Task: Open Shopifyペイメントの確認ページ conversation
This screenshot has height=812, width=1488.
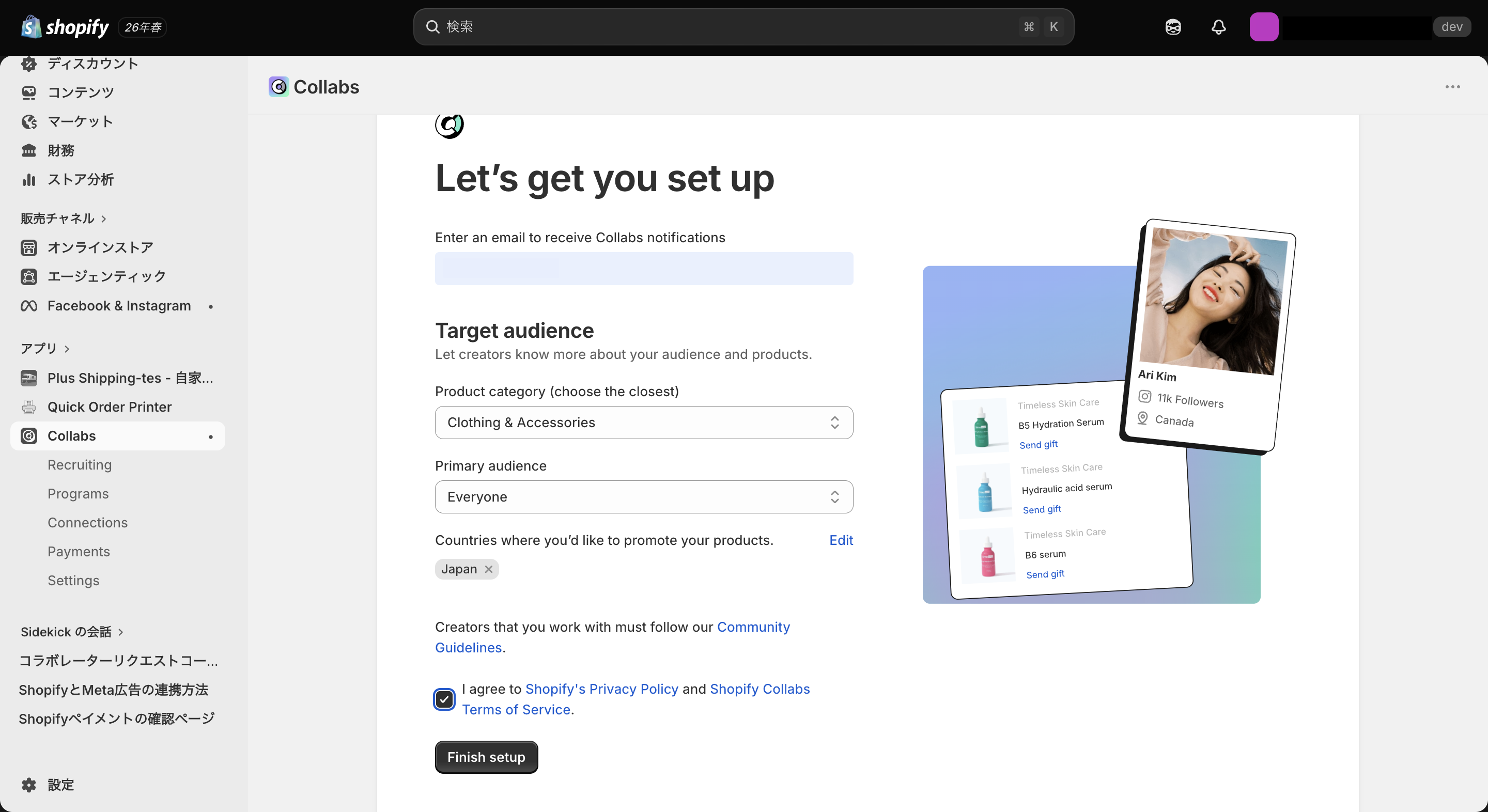Action: pos(118,719)
